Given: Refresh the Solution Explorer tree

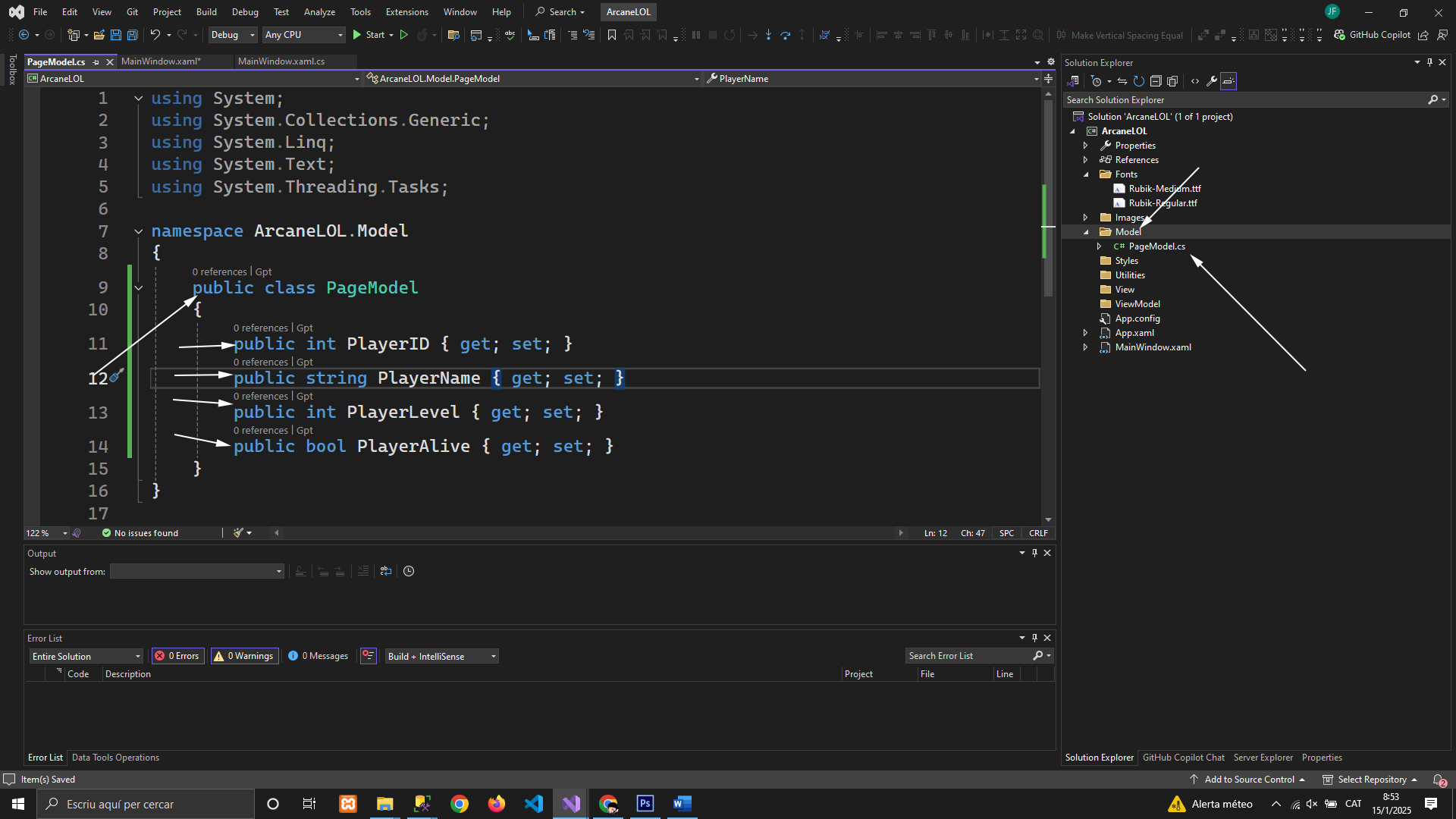Looking at the screenshot, I should pos(1139,81).
